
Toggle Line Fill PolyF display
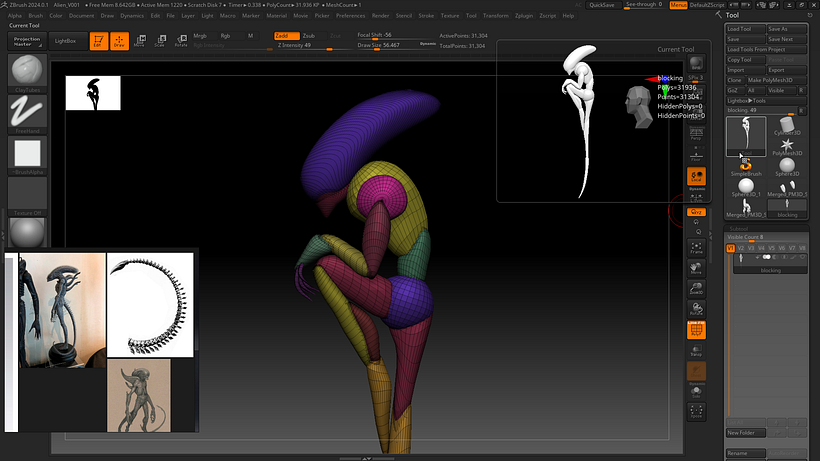696,330
